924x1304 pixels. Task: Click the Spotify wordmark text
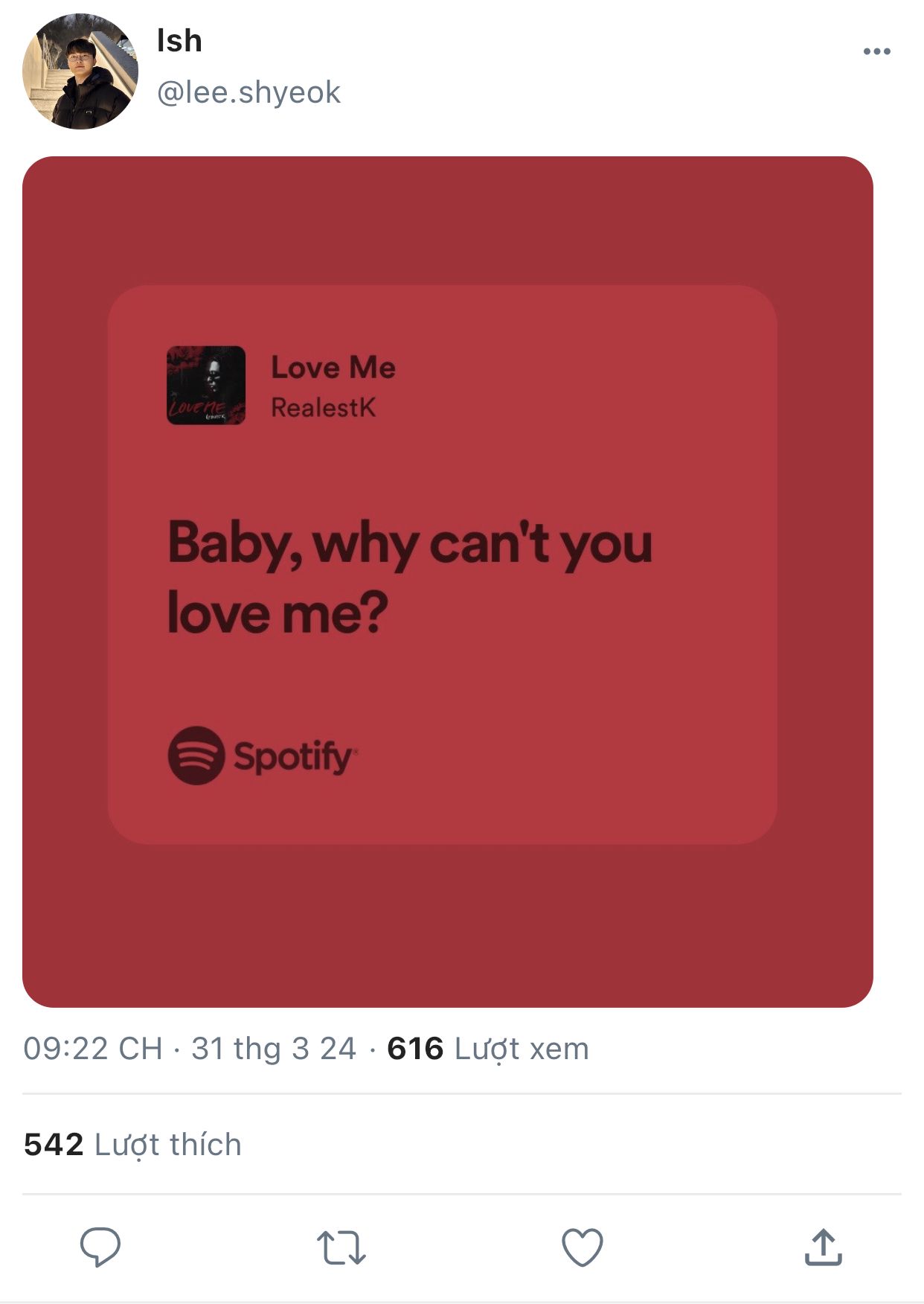click(x=294, y=757)
